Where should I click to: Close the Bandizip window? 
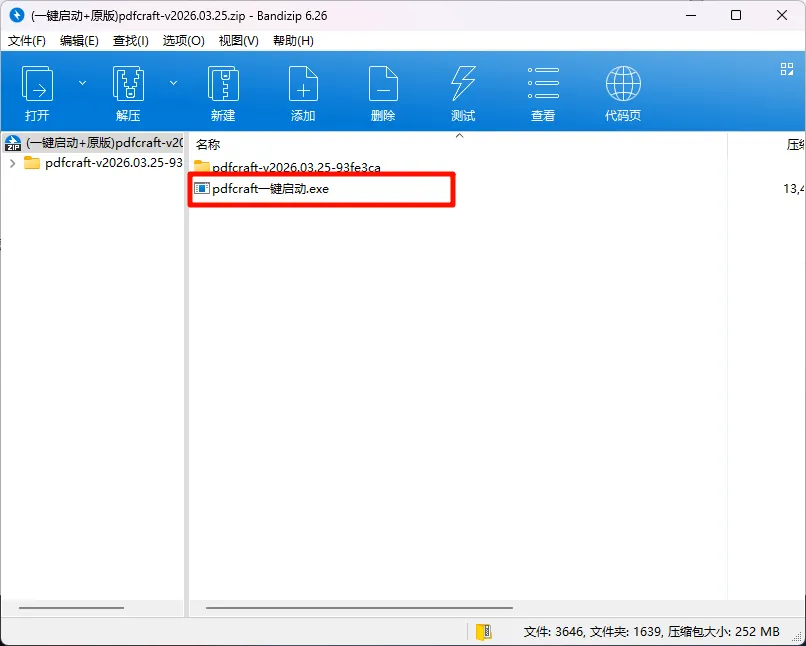click(782, 15)
